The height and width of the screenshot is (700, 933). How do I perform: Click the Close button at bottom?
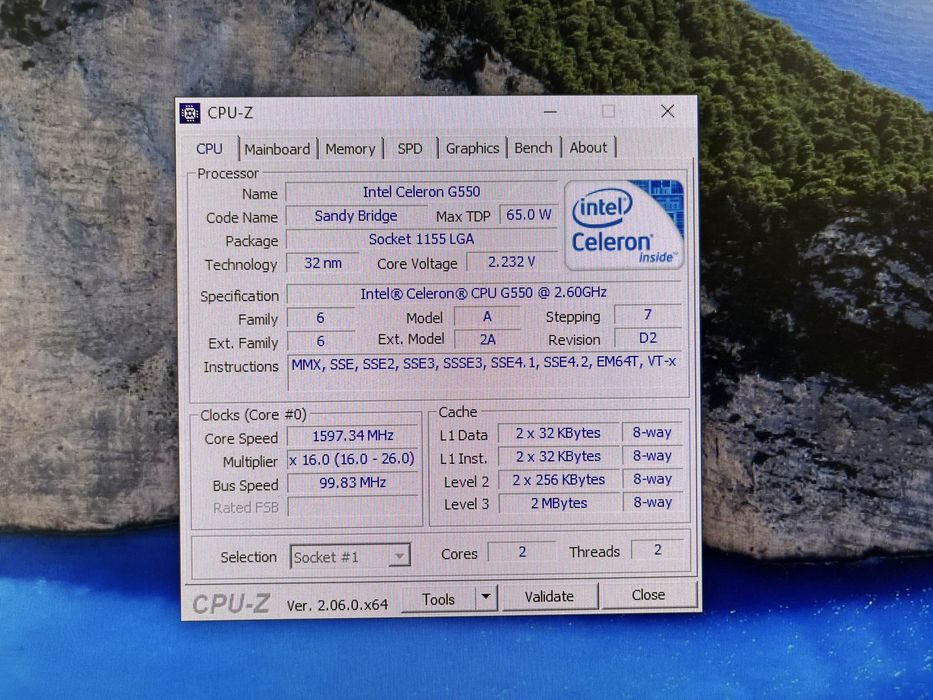[648, 595]
